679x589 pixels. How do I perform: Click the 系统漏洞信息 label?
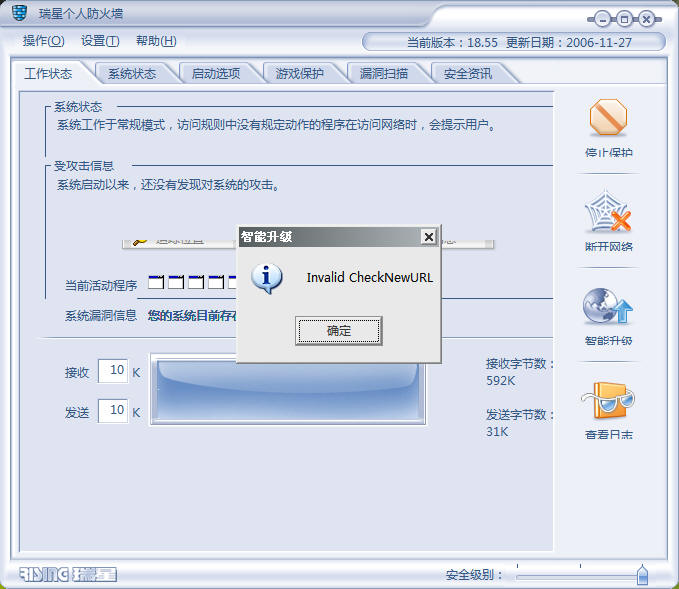(101, 316)
